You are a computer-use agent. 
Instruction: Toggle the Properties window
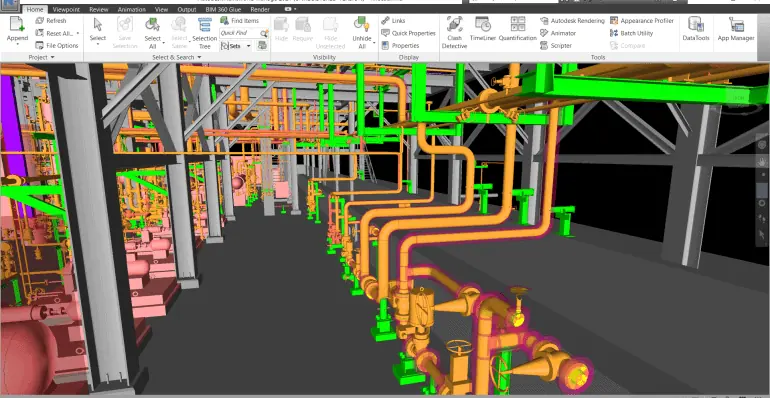pyautogui.click(x=400, y=46)
